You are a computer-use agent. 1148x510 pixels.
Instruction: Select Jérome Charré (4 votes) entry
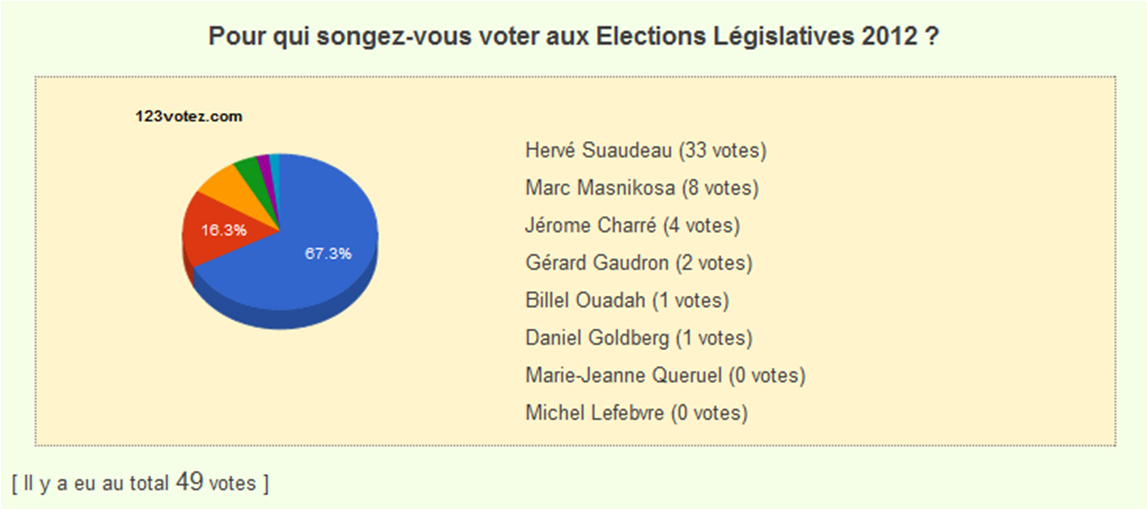point(633,225)
